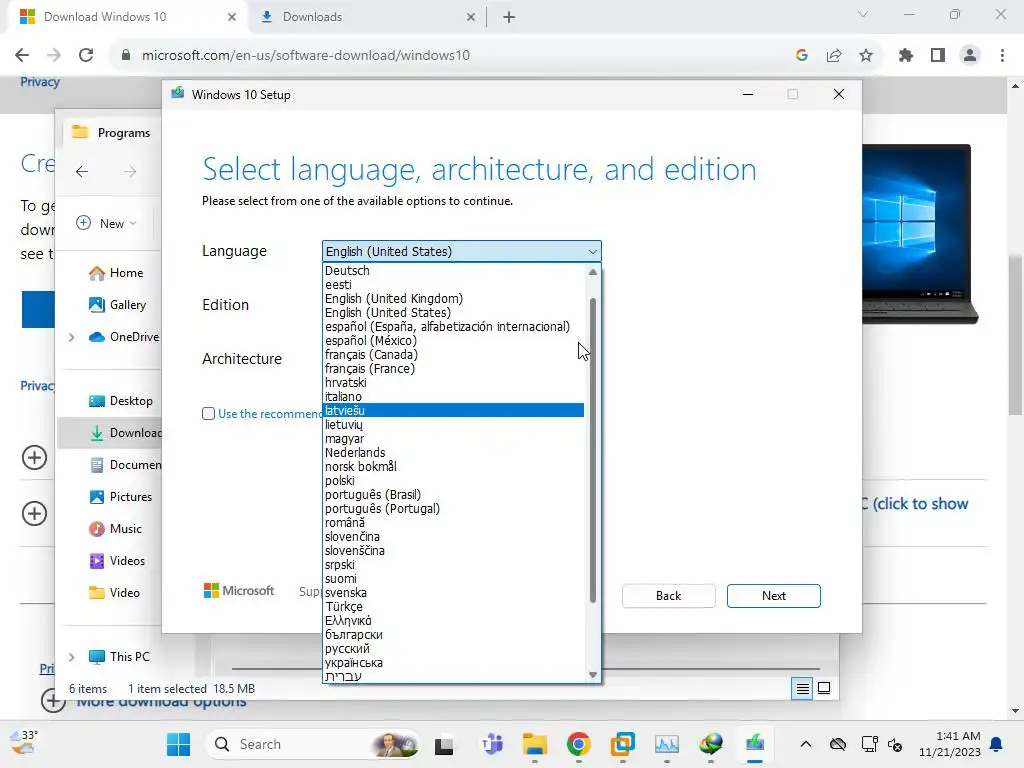Open Chrome's three-dot menu
Viewport: 1024px width, 768px height.
click(1002, 56)
